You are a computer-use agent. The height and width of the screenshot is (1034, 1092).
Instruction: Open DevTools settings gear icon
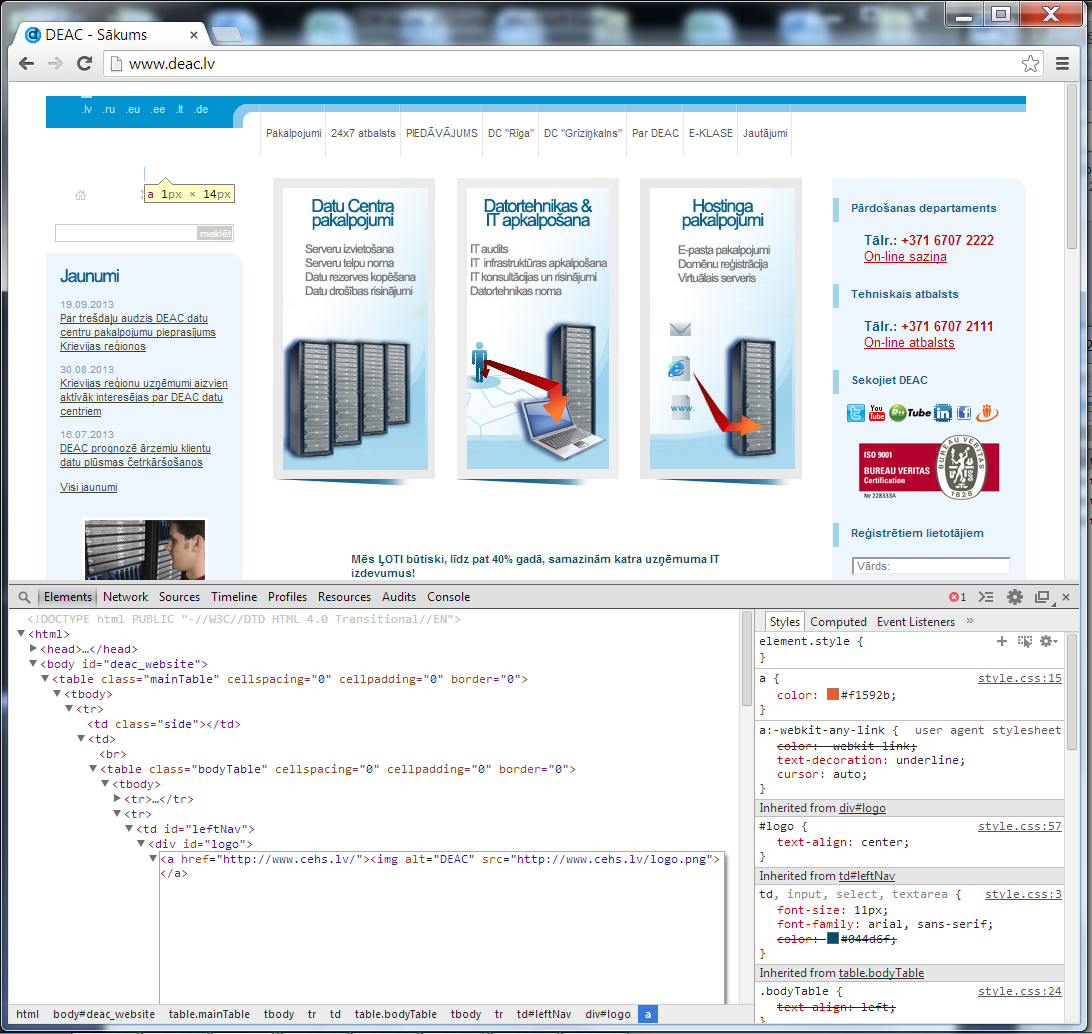click(x=1015, y=597)
